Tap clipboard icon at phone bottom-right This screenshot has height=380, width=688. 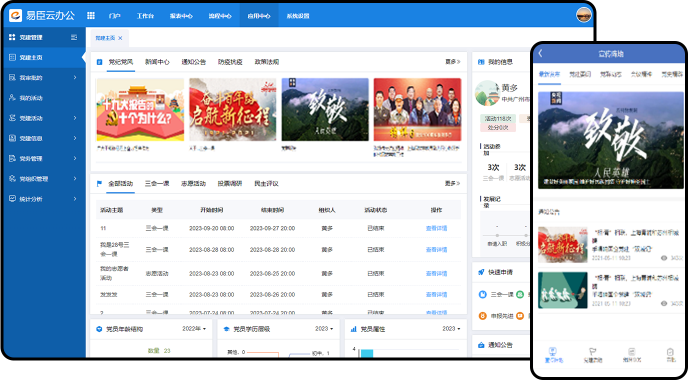[670, 351]
